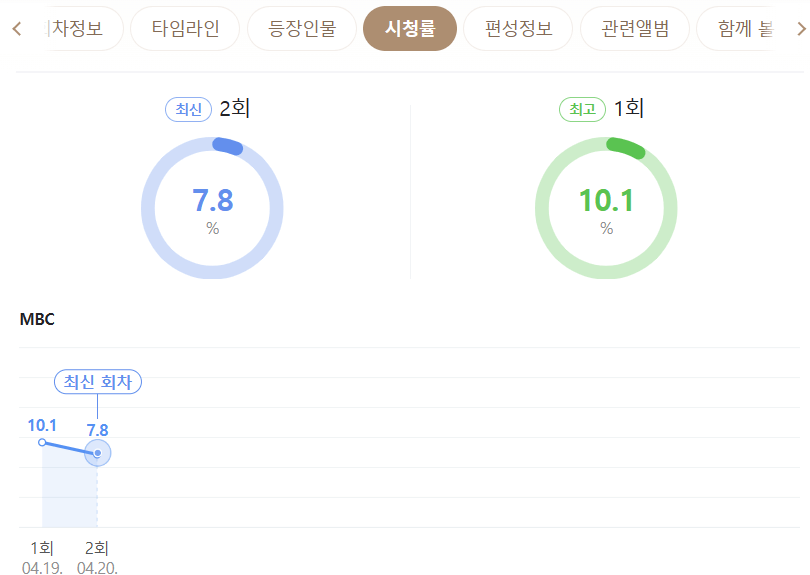Select the partially visible 함께 볼 tab
This screenshot has height=575, width=810.
coord(736,28)
